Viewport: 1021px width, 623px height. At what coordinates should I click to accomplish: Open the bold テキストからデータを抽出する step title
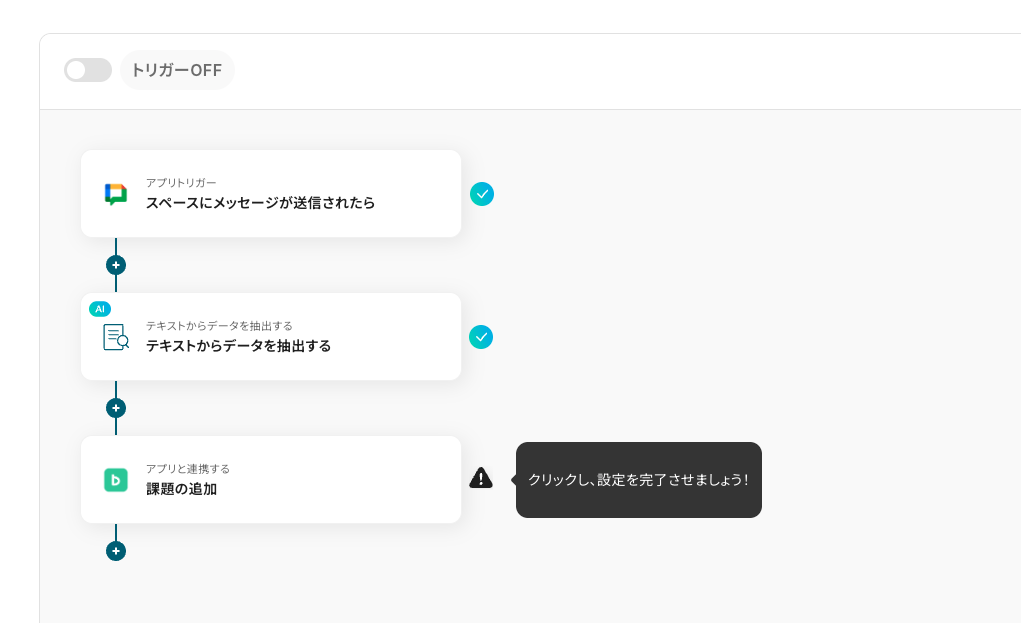tap(238, 346)
